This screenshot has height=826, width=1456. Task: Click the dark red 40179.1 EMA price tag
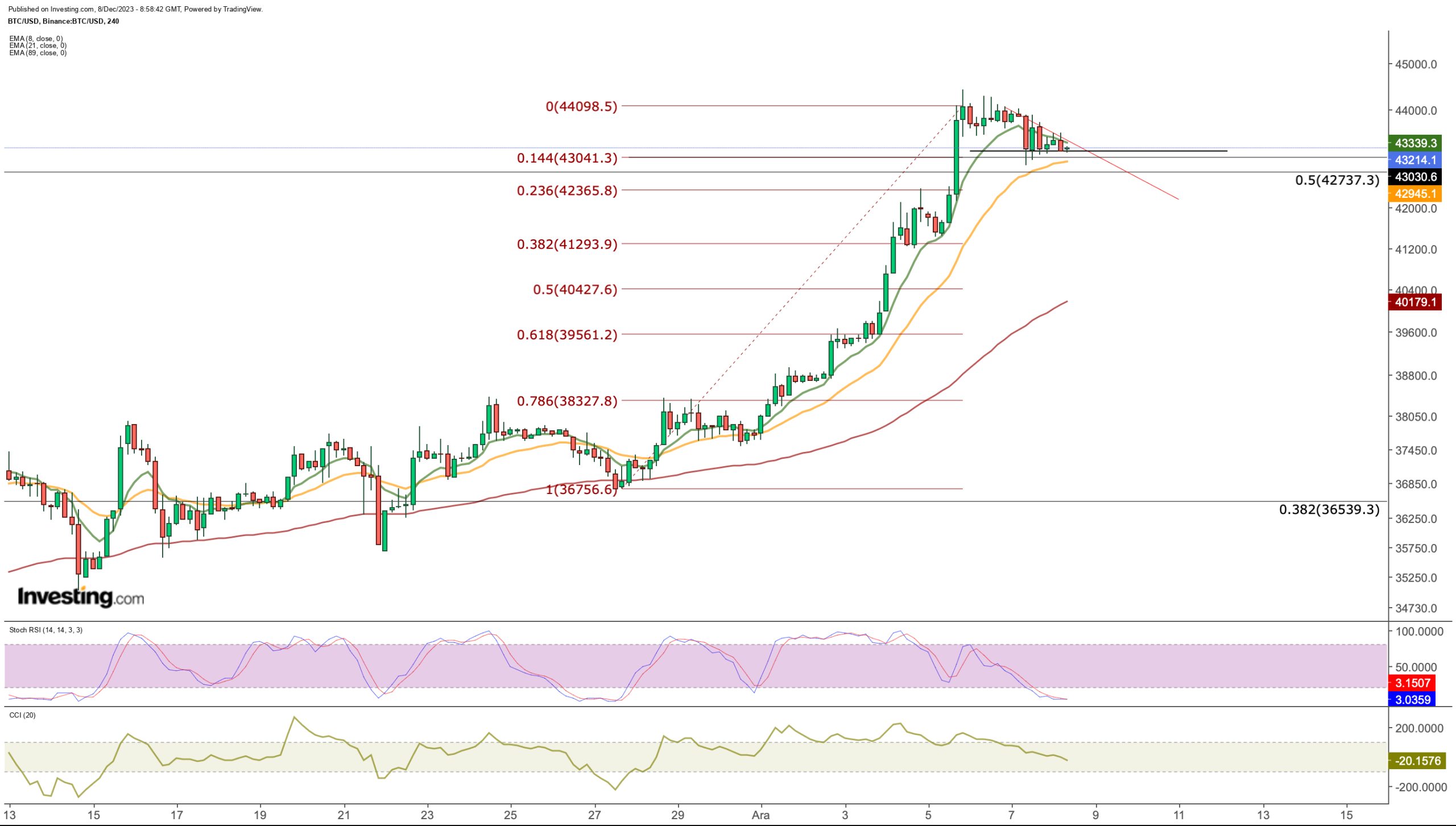coord(1415,302)
